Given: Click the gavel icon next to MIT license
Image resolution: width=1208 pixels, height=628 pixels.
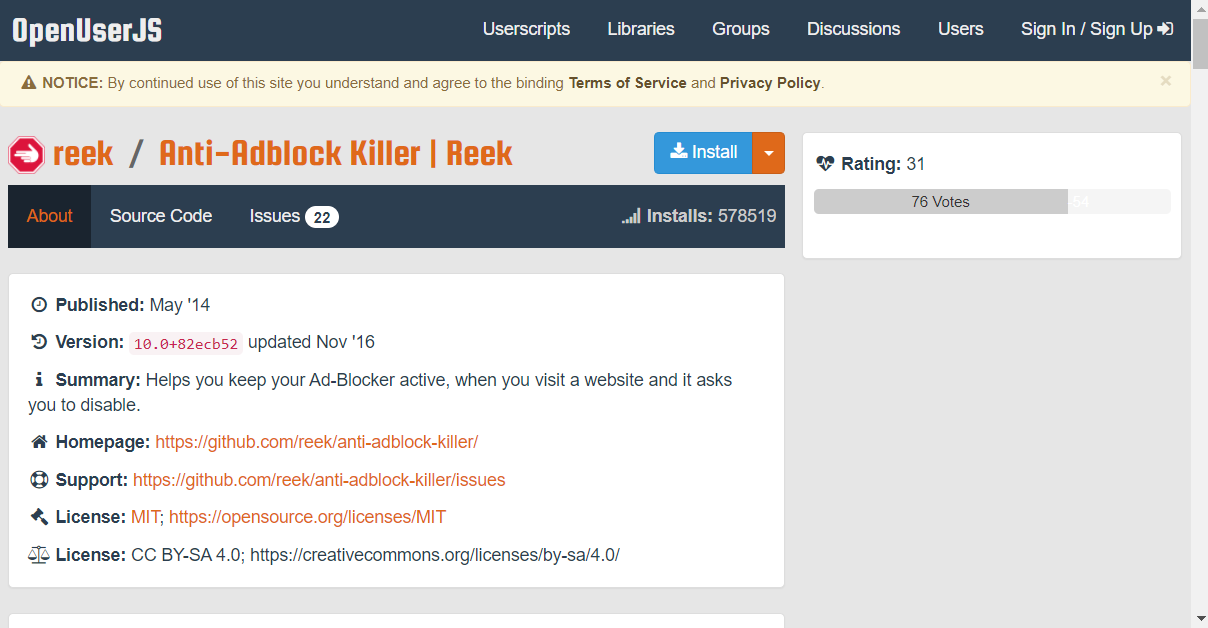Looking at the screenshot, I should (39, 517).
